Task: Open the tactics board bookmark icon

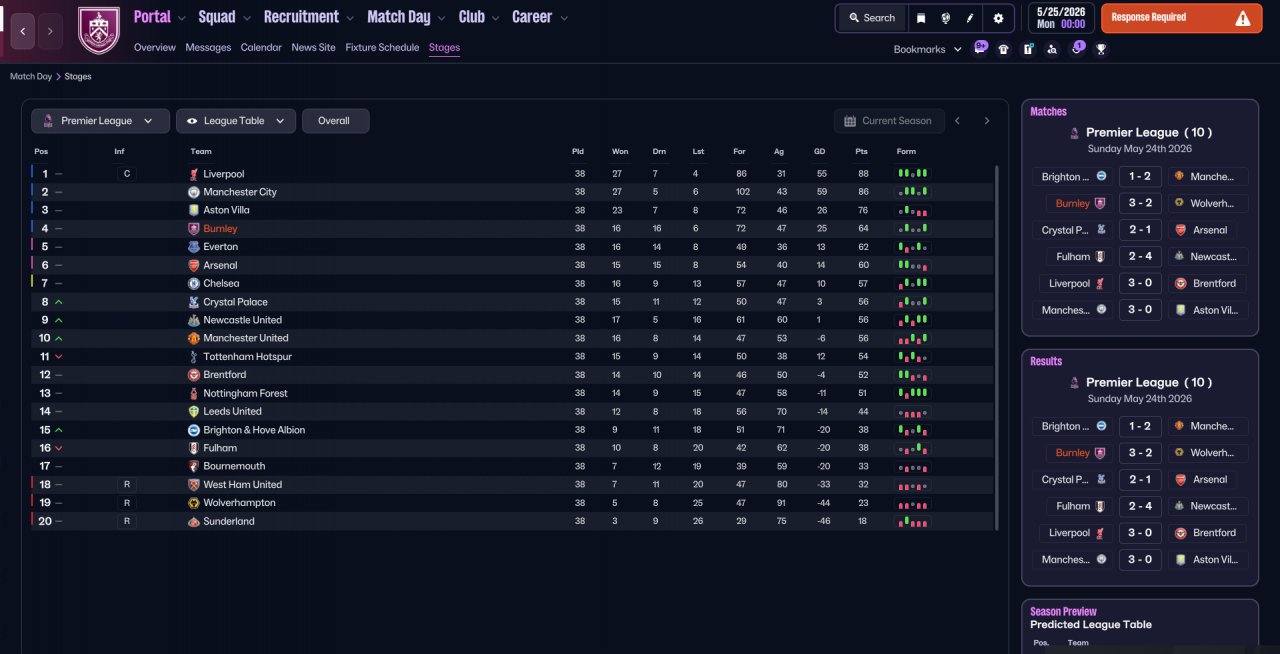Action: tap(1028, 49)
